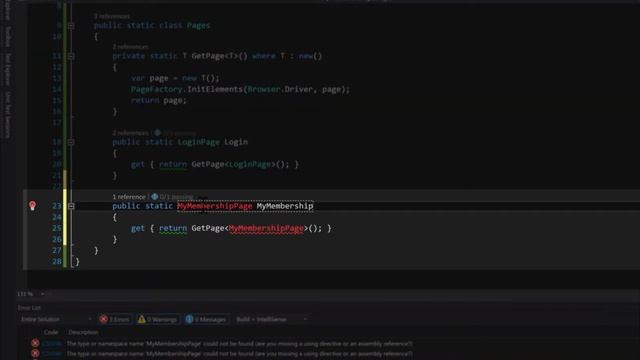Click the Description column header in Error List
The image size is (640, 360).
pyautogui.click(x=83, y=332)
